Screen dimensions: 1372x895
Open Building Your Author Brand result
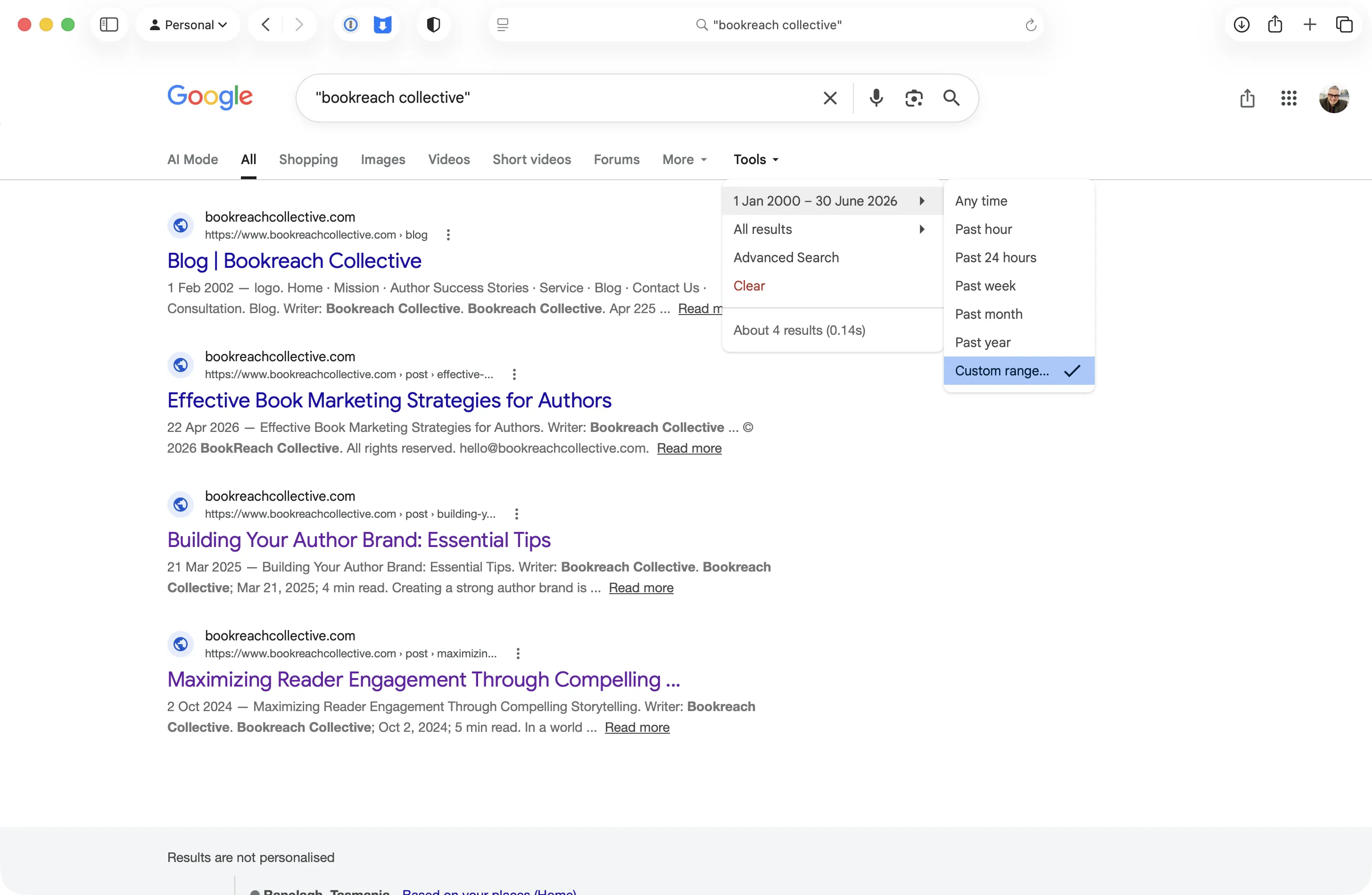359,540
